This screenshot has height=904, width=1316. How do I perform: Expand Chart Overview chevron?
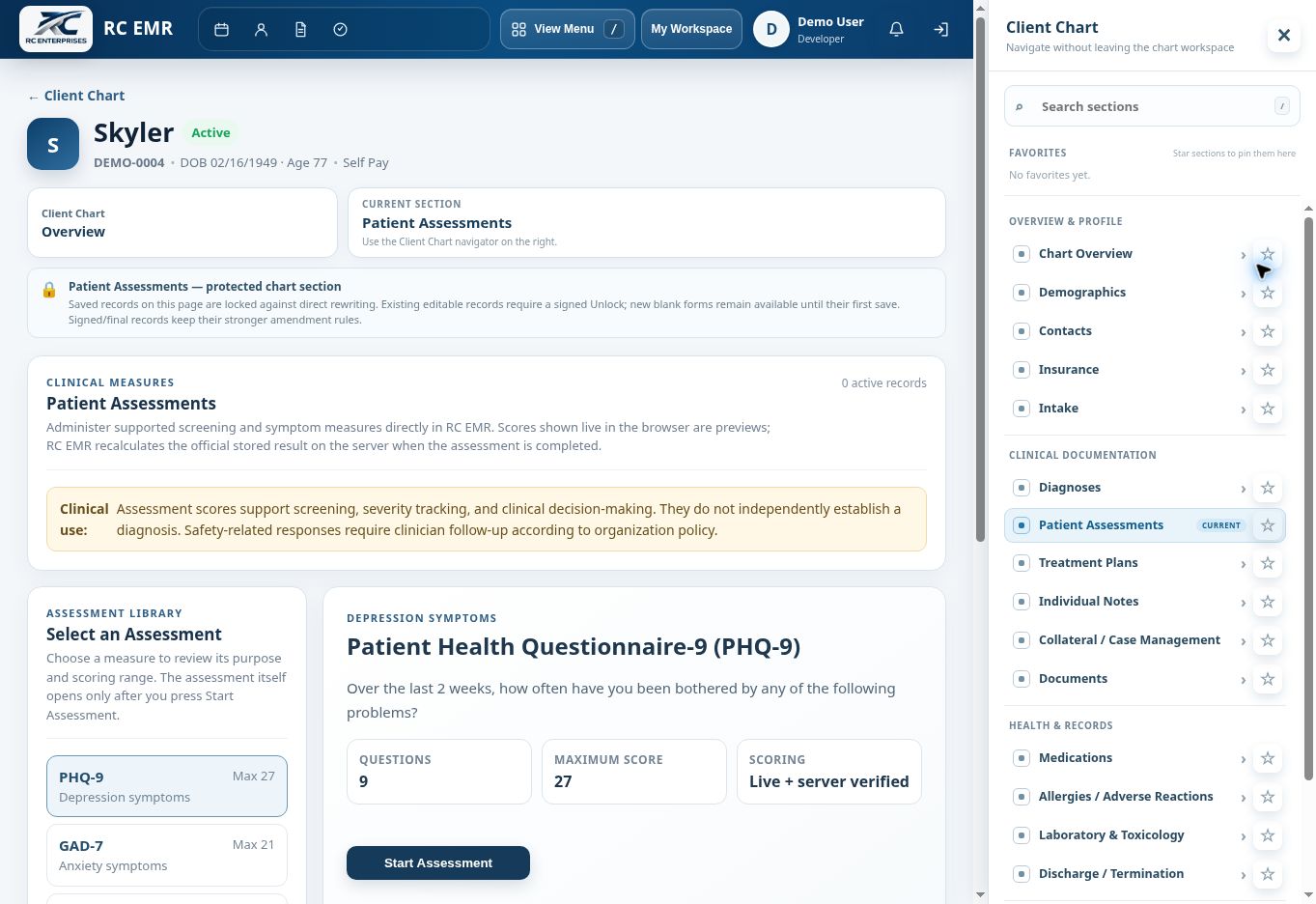click(1243, 255)
